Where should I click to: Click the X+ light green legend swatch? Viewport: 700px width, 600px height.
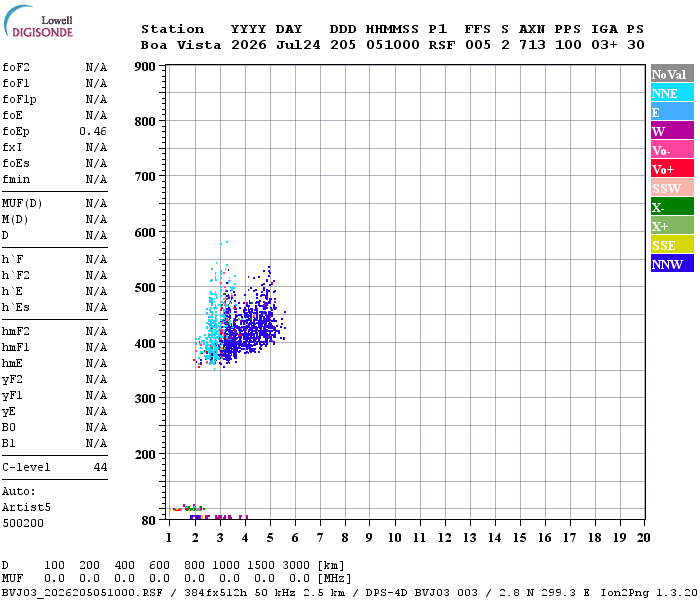click(x=672, y=226)
